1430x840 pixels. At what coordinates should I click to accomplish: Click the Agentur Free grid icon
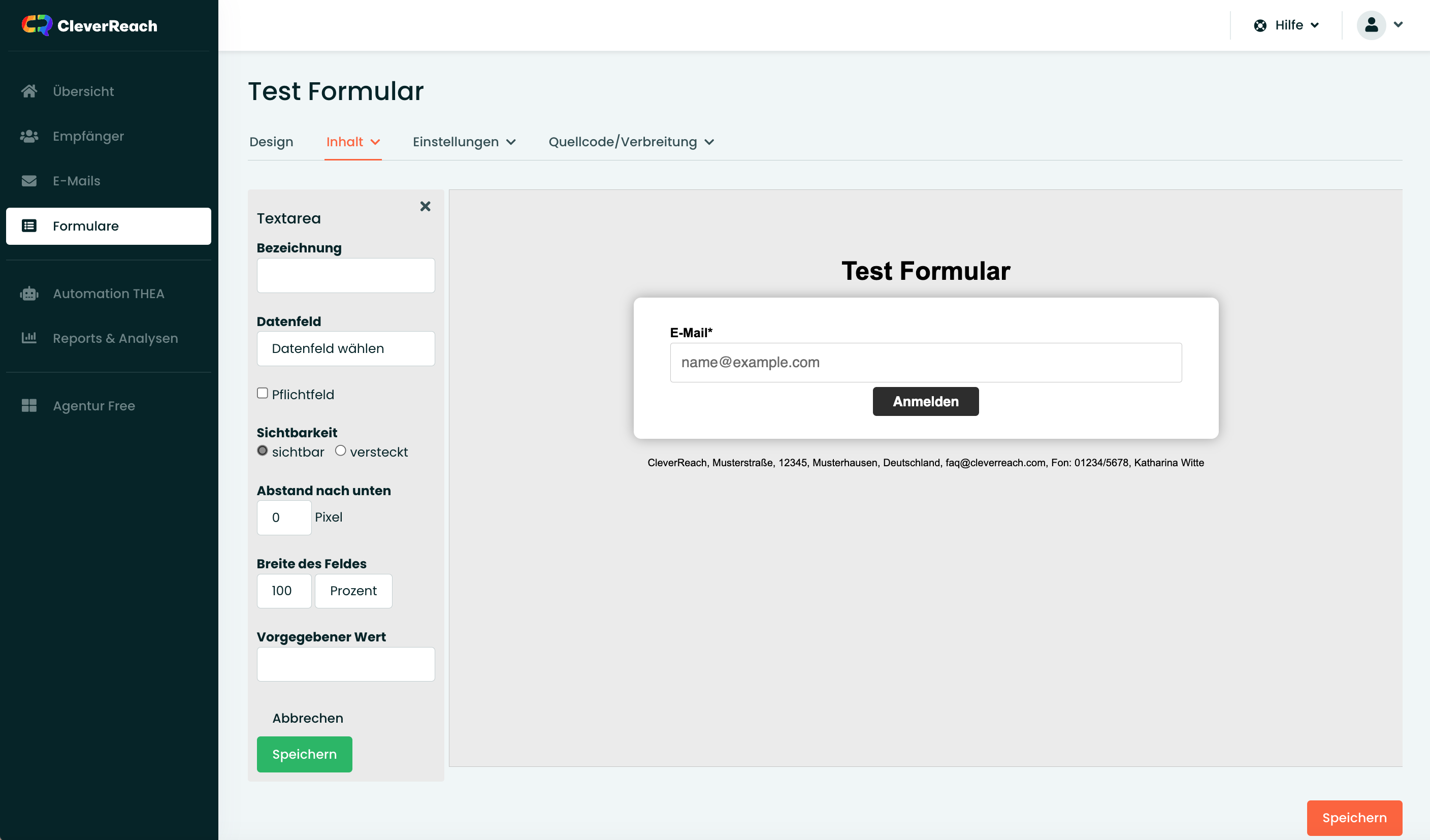click(29, 406)
